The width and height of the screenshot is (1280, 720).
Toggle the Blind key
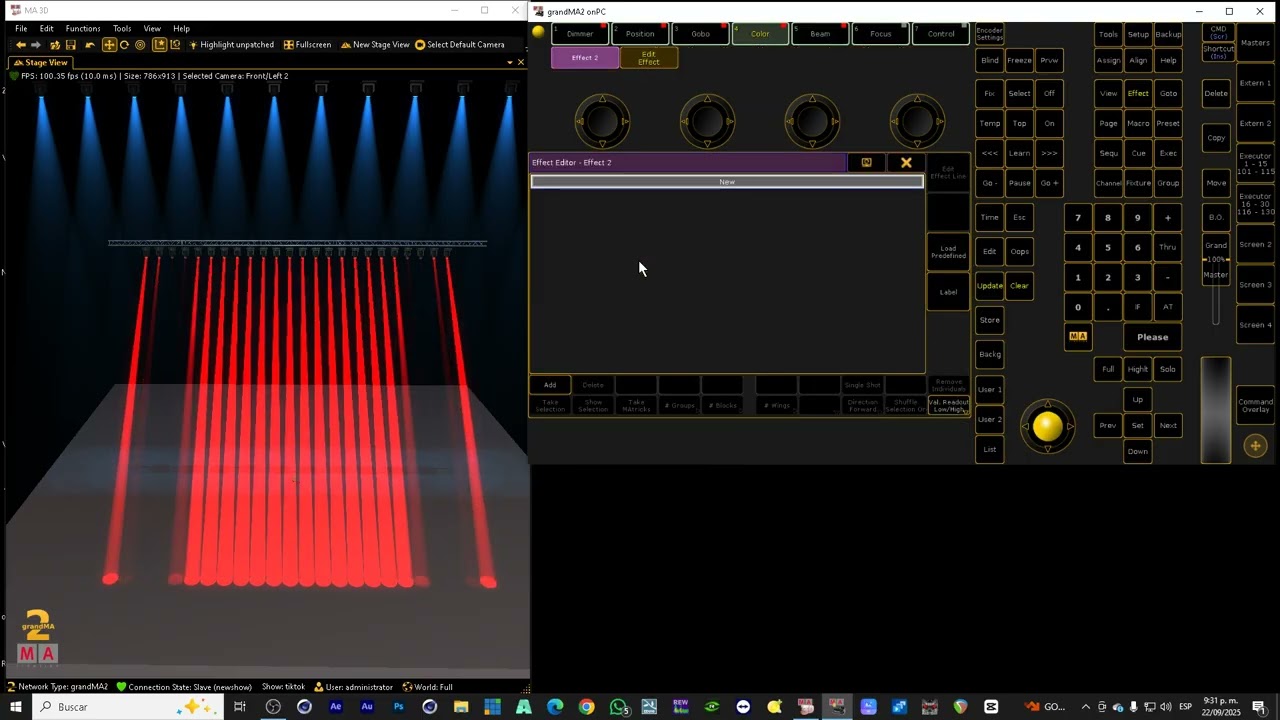990,60
